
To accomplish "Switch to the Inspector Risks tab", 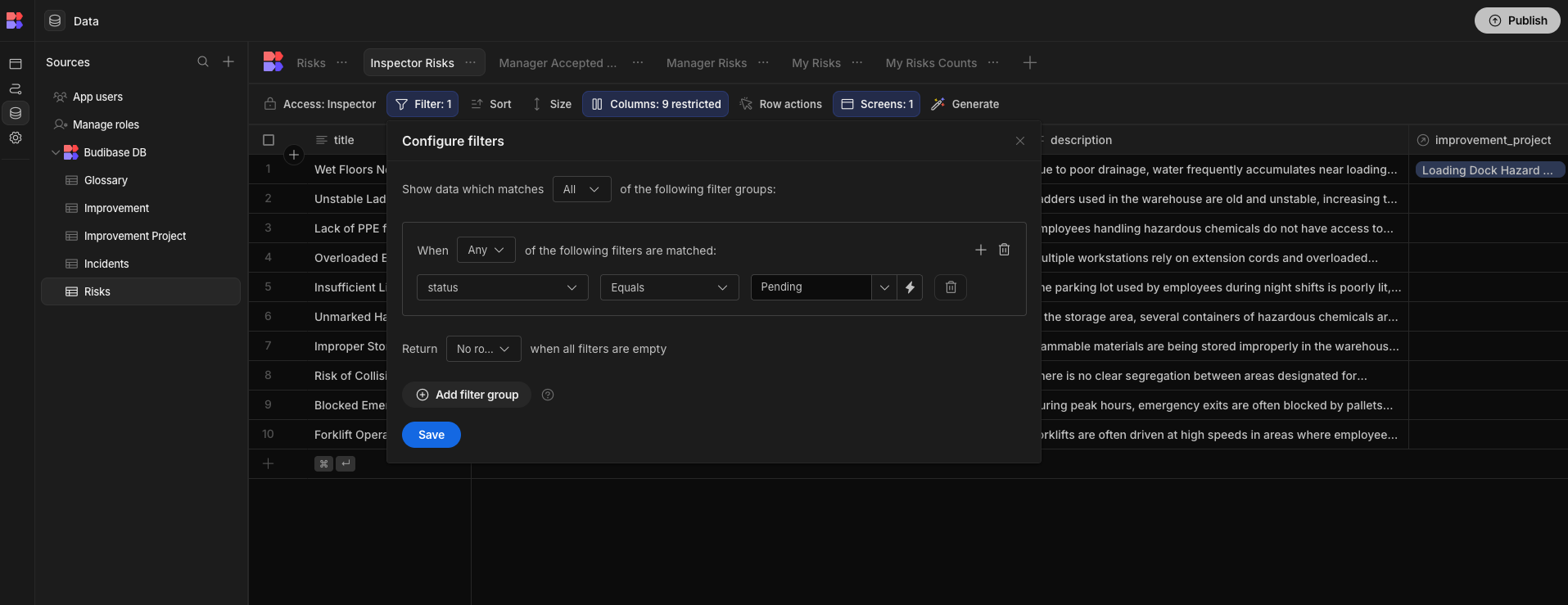I will point(412,63).
